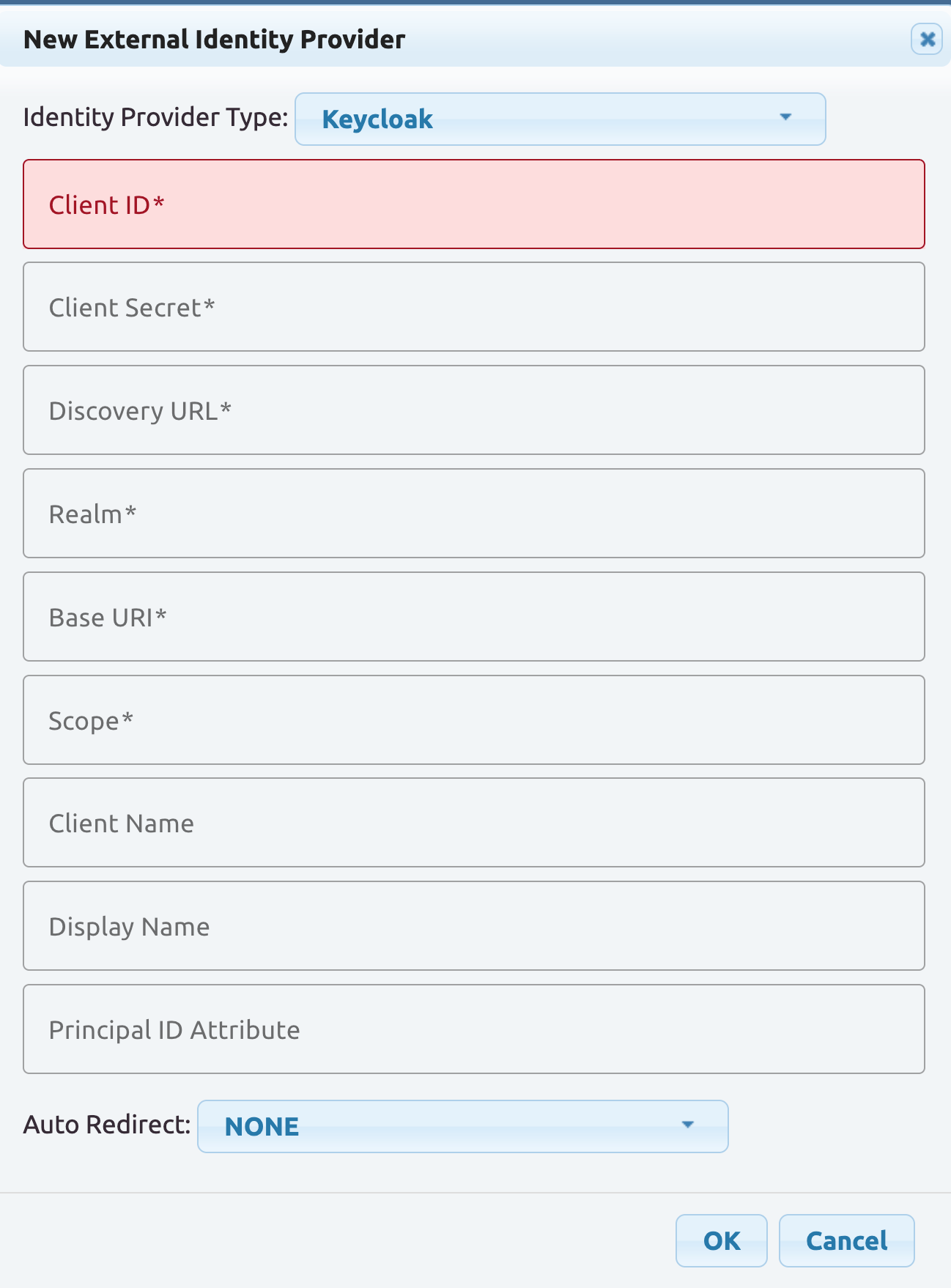Select the Discovery URL input
Image resolution: width=951 pixels, height=1288 pixels.
pyautogui.click(x=473, y=410)
